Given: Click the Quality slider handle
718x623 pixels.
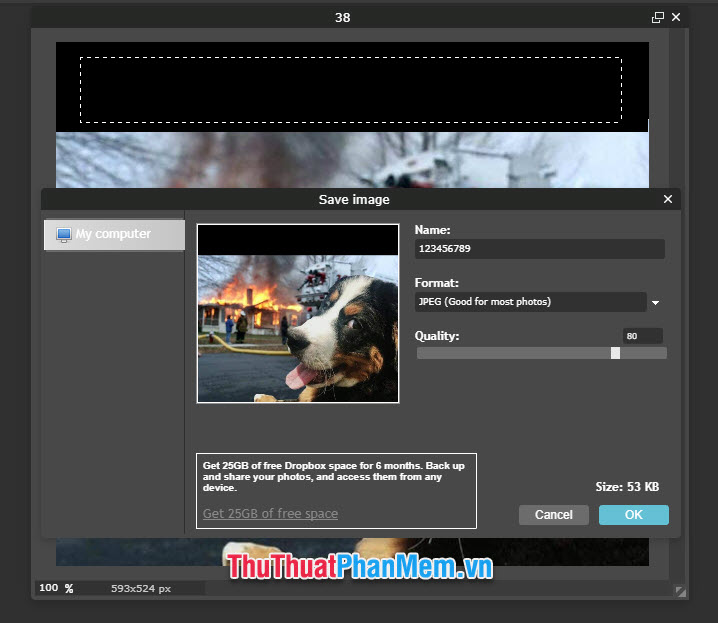Looking at the screenshot, I should 615,353.
